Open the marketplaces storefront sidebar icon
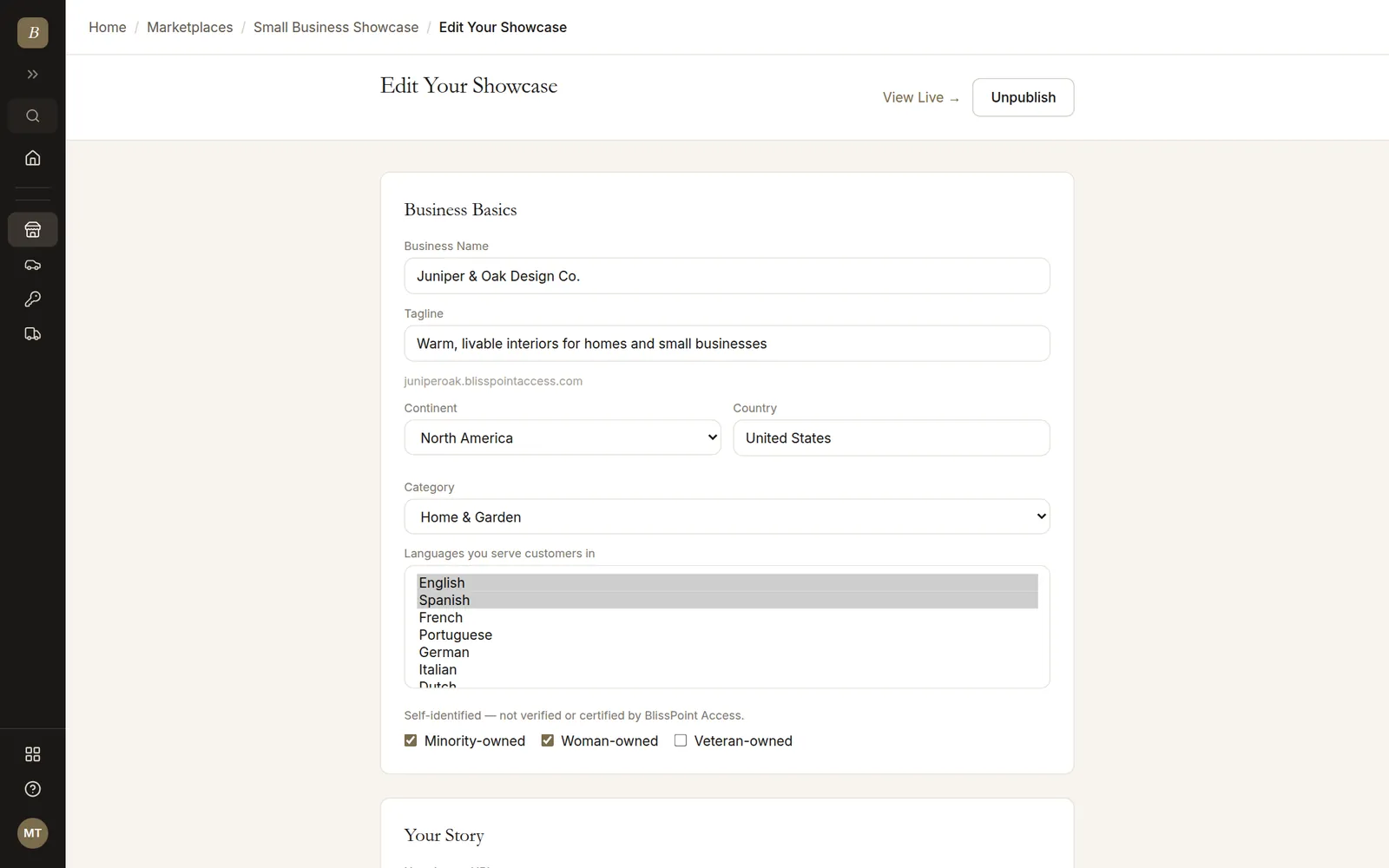Viewport: 1389px width, 868px height. point(33,230)
